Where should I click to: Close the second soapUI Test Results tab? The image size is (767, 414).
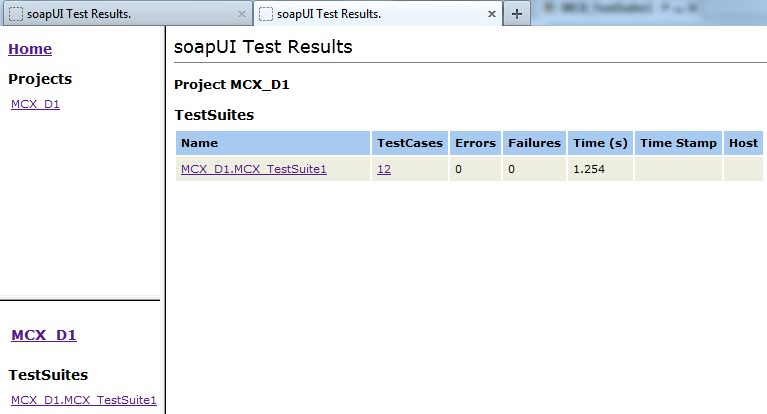[492, 14]
